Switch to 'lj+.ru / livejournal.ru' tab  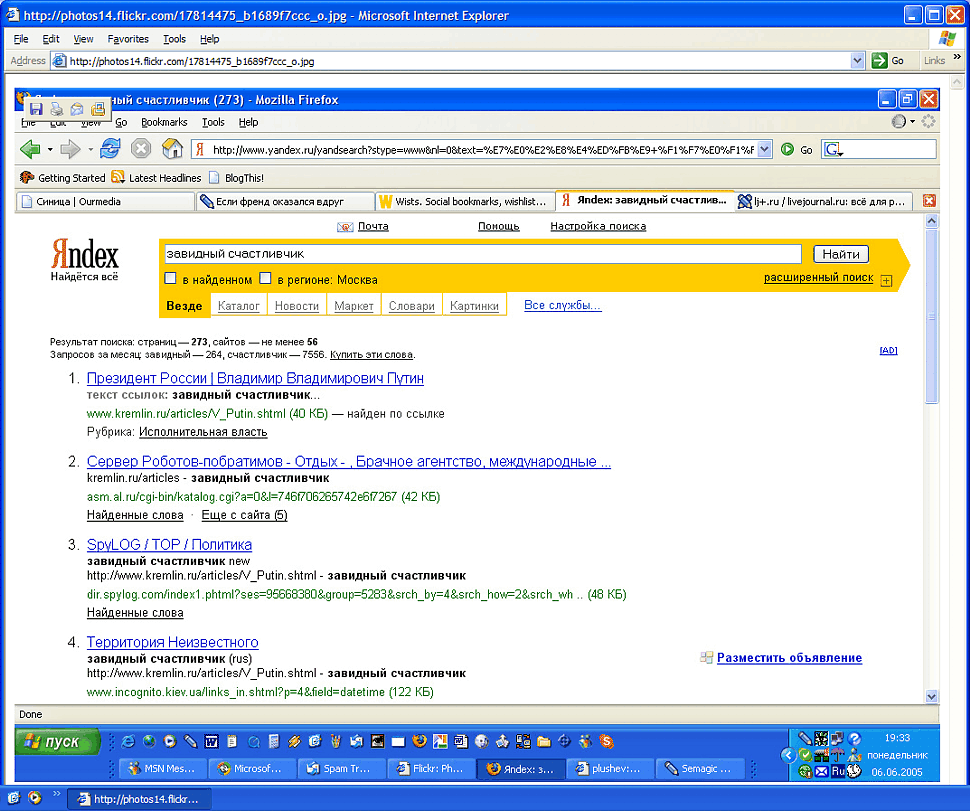[x=823, y=201]
